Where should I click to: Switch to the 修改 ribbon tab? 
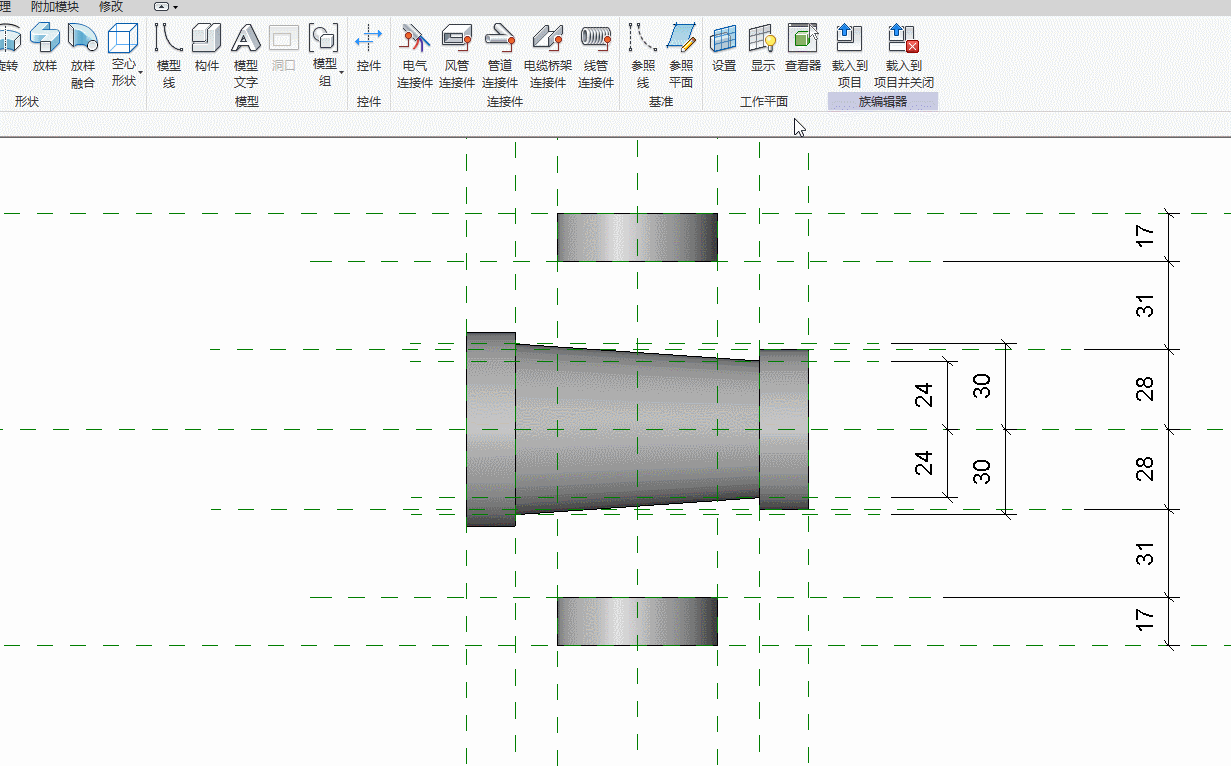pyautogui.click(x=111, y=7)
